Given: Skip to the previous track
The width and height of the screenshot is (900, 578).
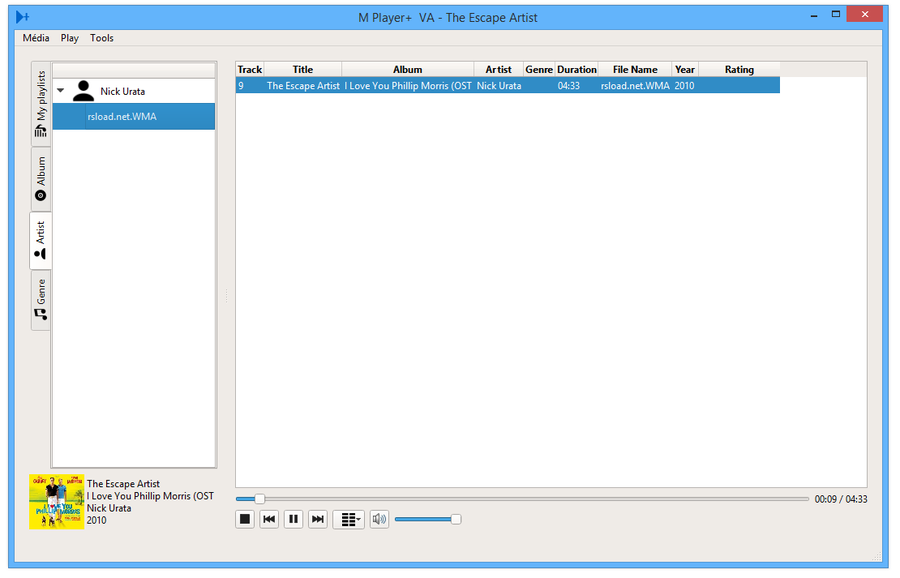Looking at the screenshot, I should [269, 519].
